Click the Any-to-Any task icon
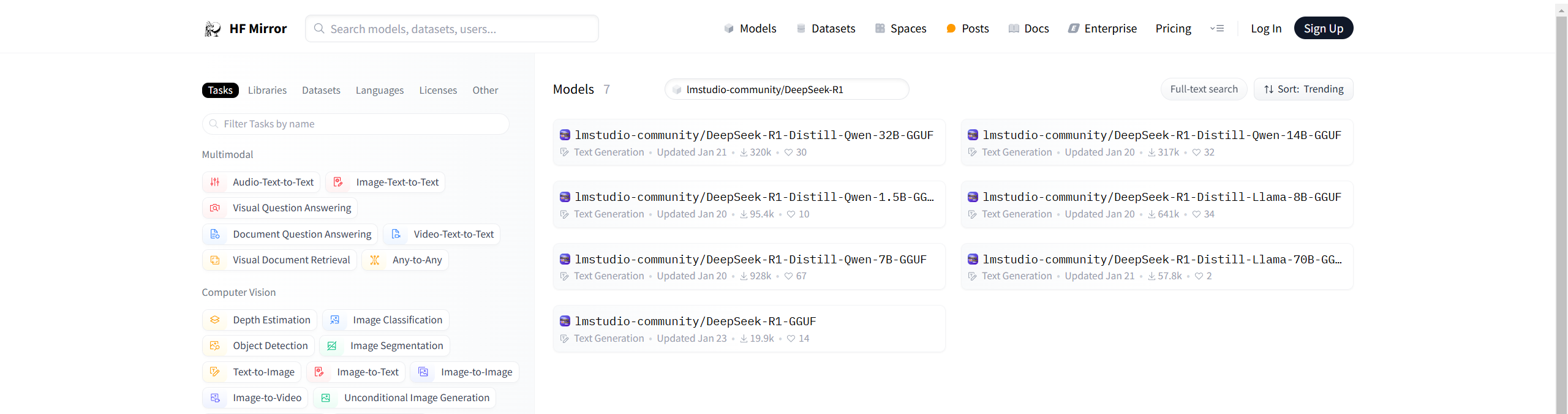This screenshot has height=414, width=1568. tap(375, 260)
